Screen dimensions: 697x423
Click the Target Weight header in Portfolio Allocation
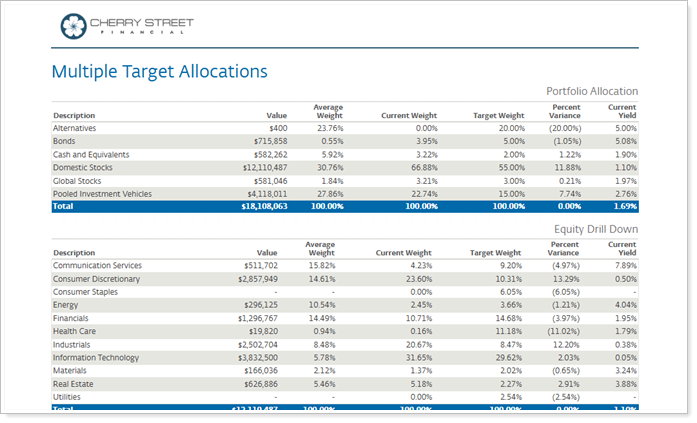(x=498, y=115)
